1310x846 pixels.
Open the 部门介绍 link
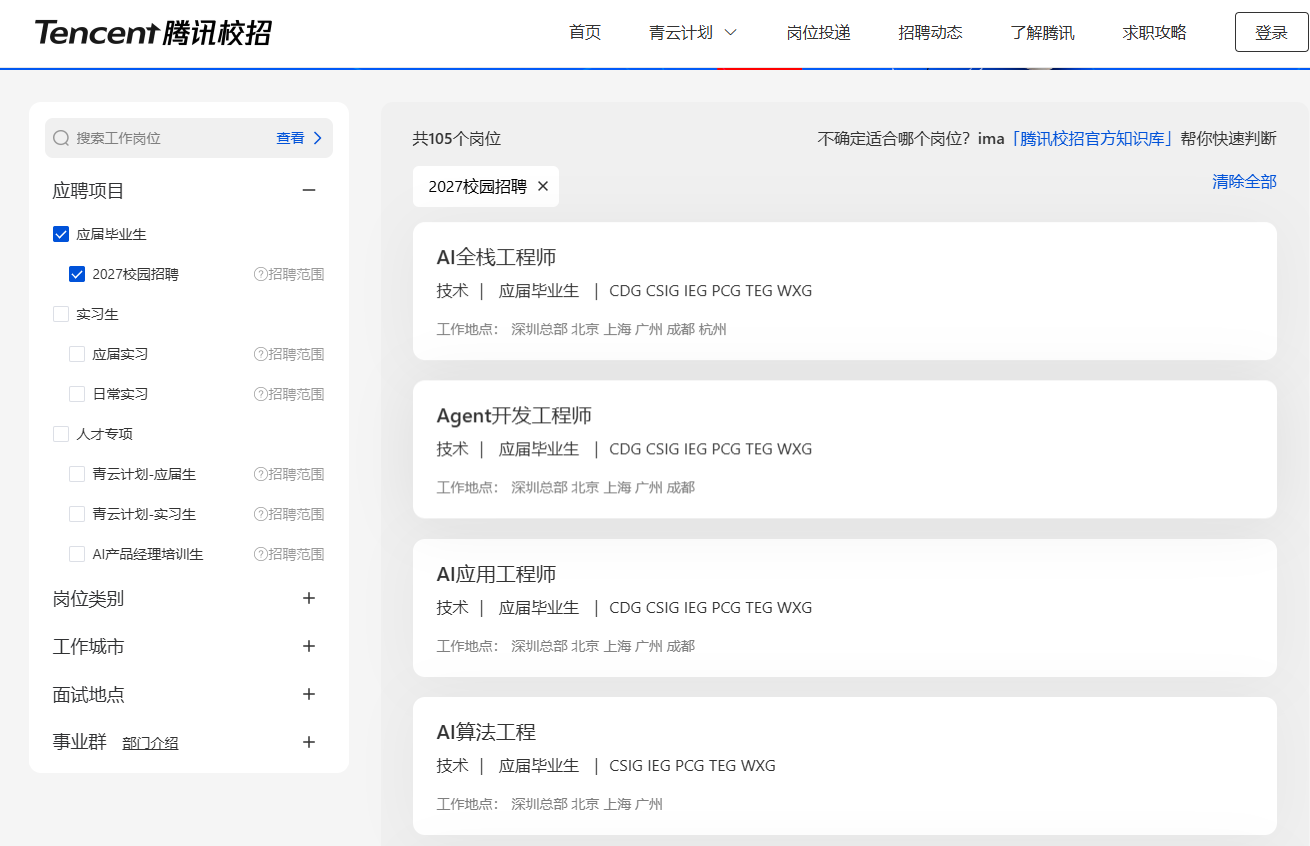click(150, 743)
